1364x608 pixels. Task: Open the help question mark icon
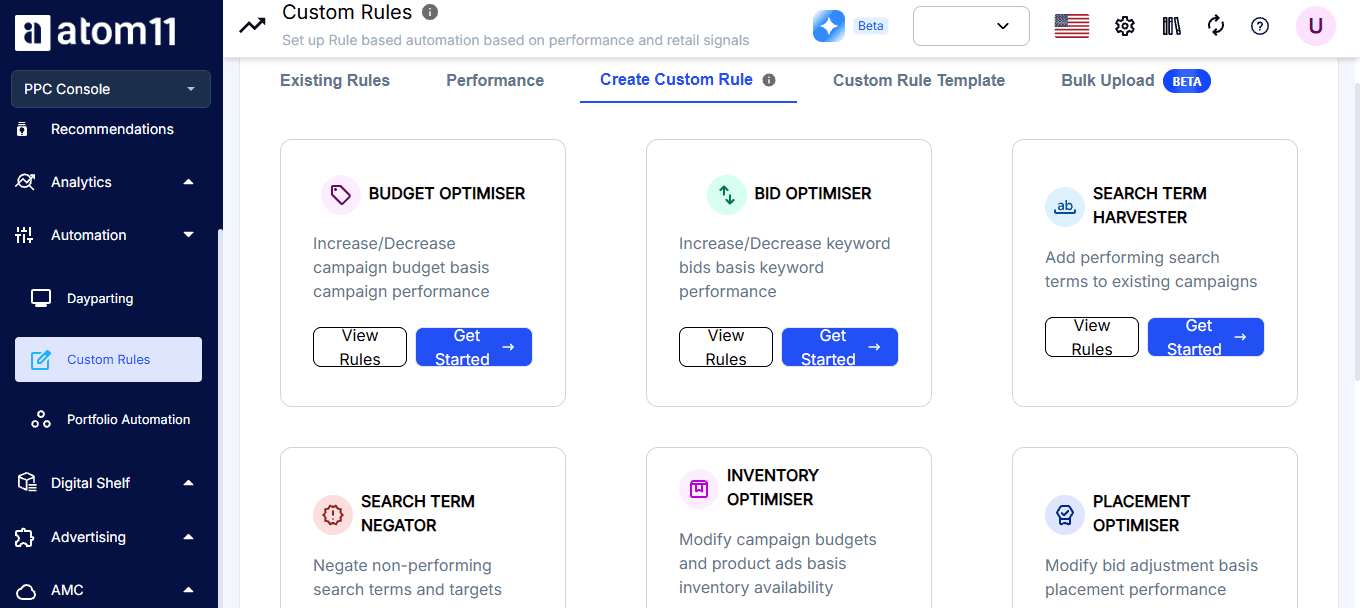pos(1260,26)
